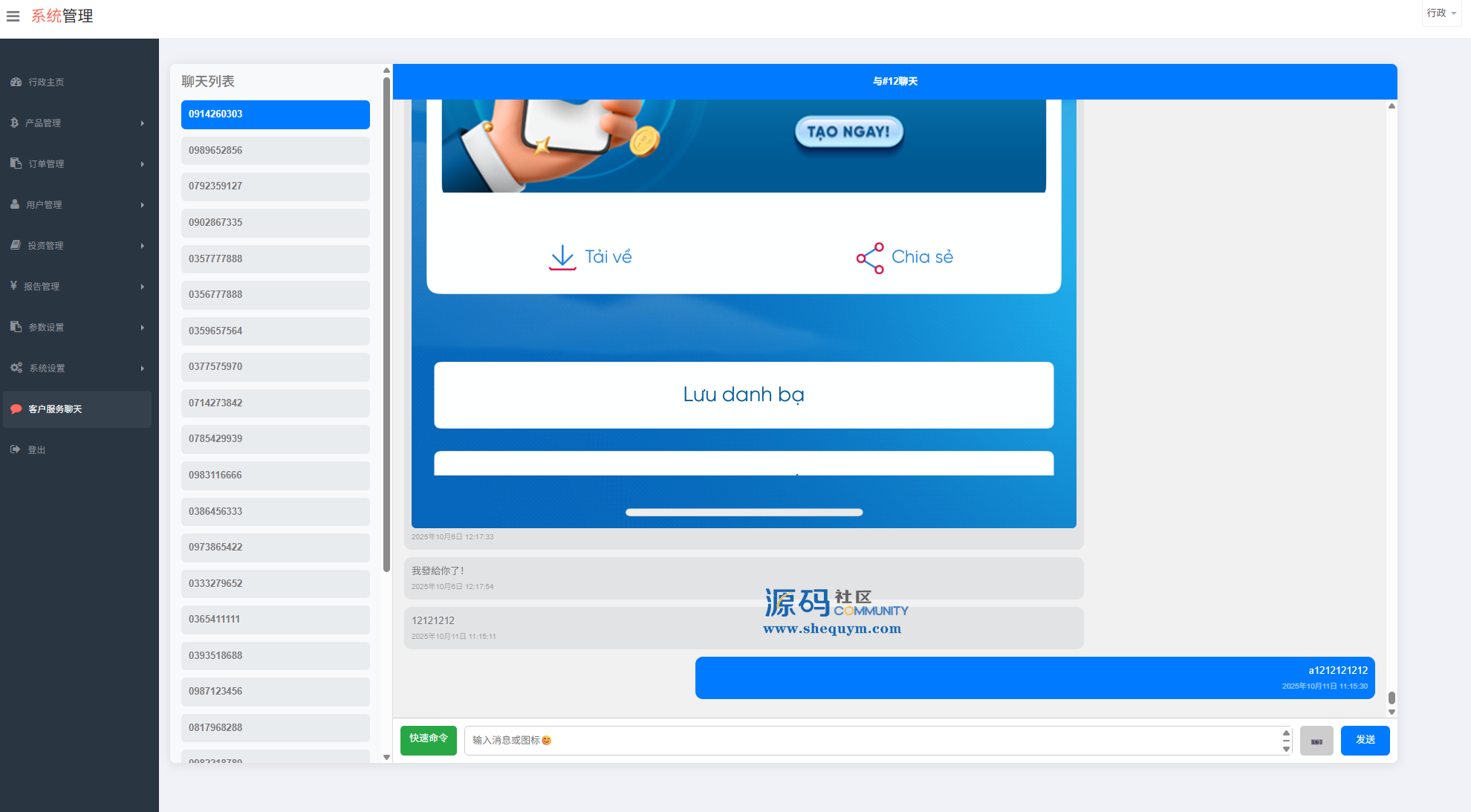Click the 登出 logout icon
Image resolution: width=1471 pixels, height=812 pixels.
(16, 449)
